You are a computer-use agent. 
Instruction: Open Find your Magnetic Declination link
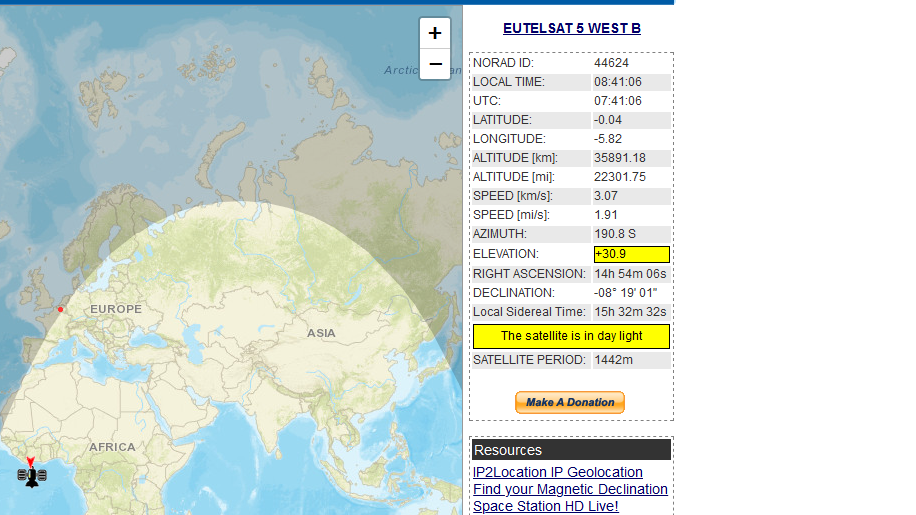click(x=570, y=489)
